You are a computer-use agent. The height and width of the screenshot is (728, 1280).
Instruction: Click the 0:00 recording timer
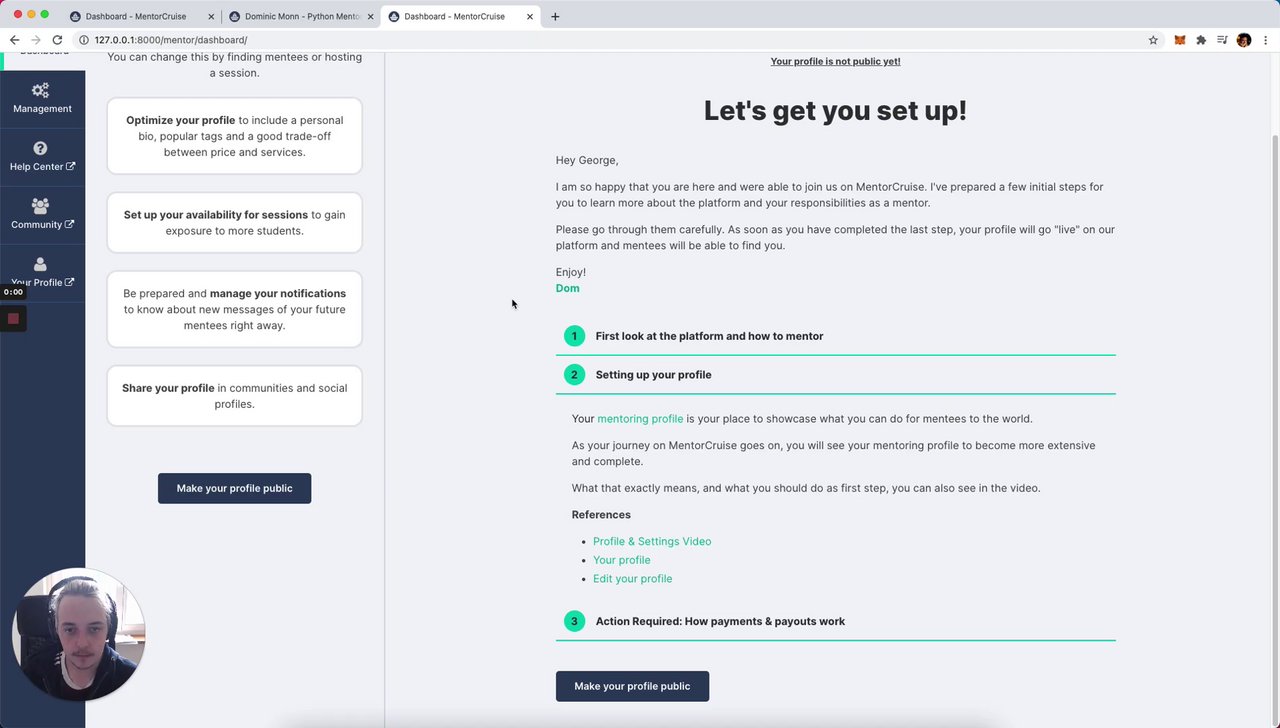(x=13, y=292)
